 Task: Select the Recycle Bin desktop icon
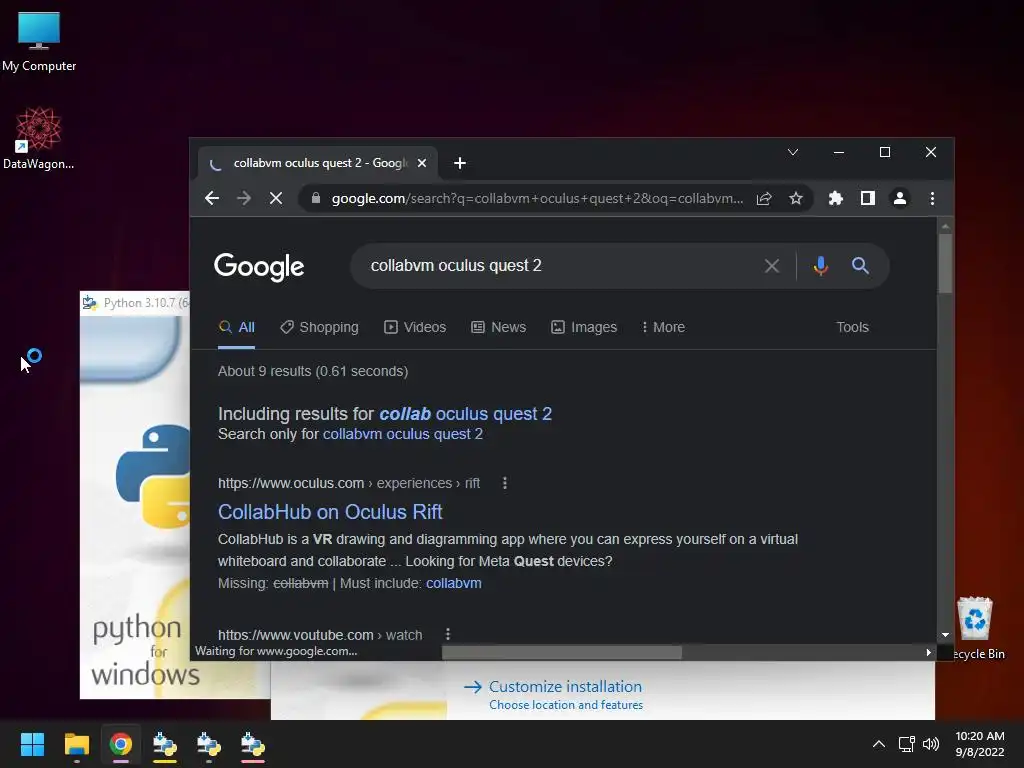point(977,628)
